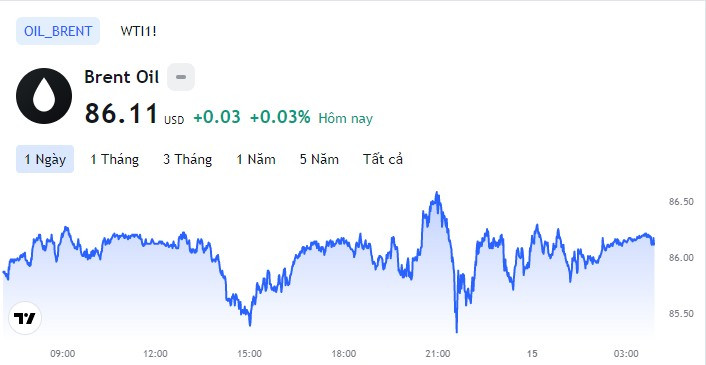Image resolution: width=706 pixels, height=365 pixels.
Task: Show the 5 Năm time range
Action: pos(319,159)
